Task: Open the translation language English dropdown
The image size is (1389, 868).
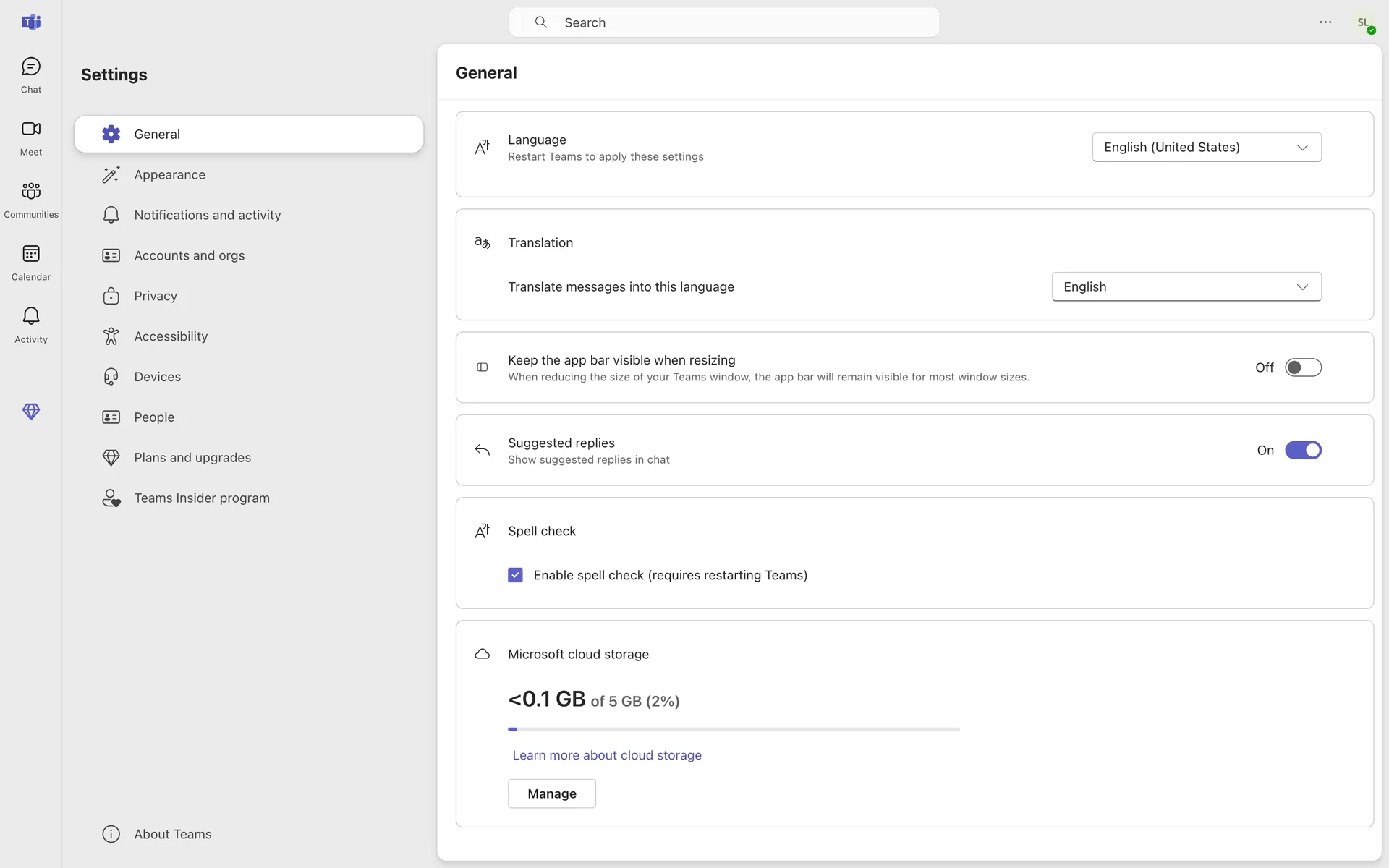Action: click(1186, 286)
